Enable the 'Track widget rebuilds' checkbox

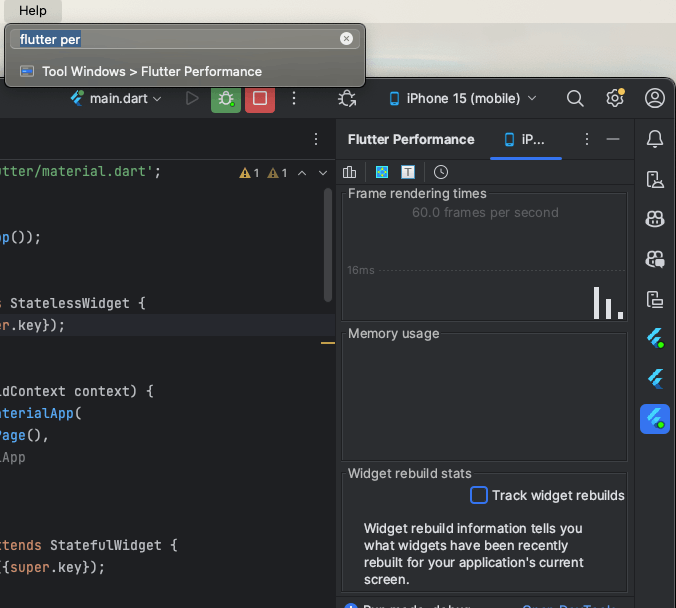pyautogui.click(x=479, y=495)
